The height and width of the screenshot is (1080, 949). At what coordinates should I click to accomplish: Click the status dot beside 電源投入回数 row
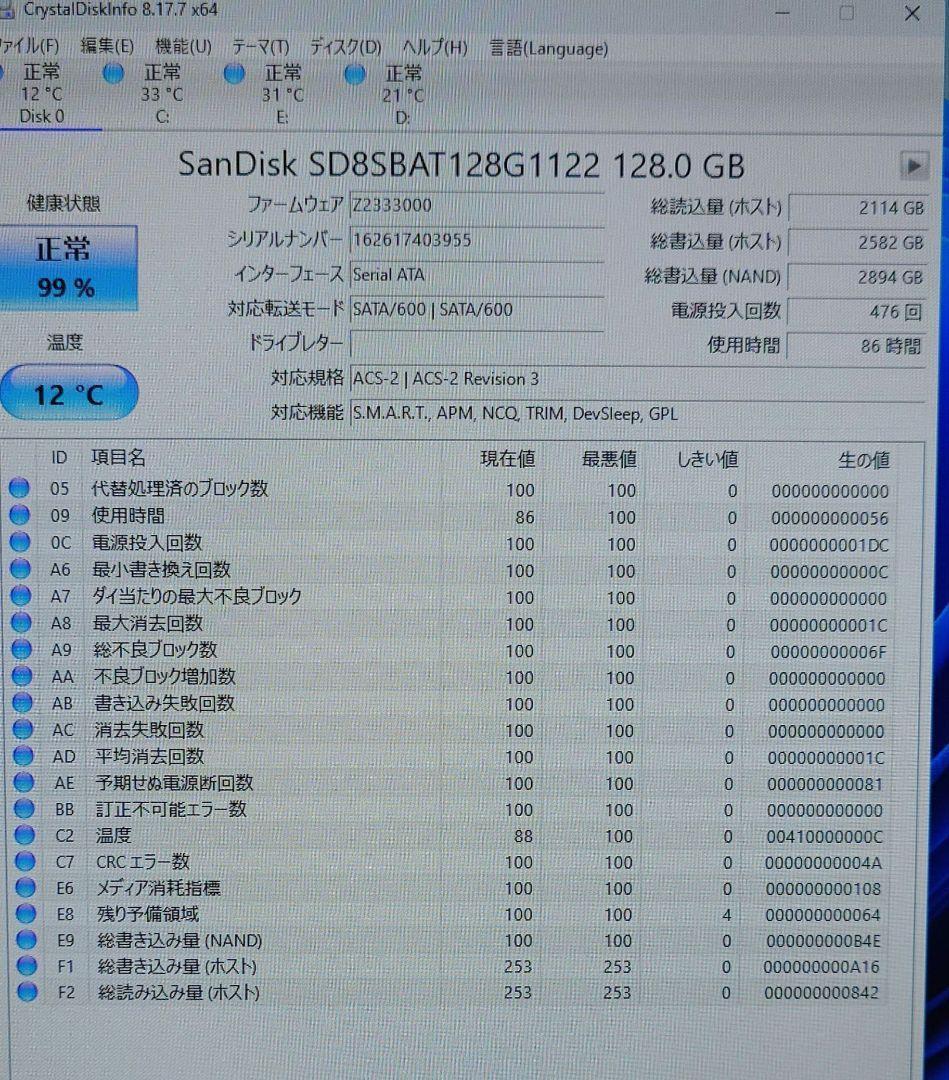click(x=21, y=543)
